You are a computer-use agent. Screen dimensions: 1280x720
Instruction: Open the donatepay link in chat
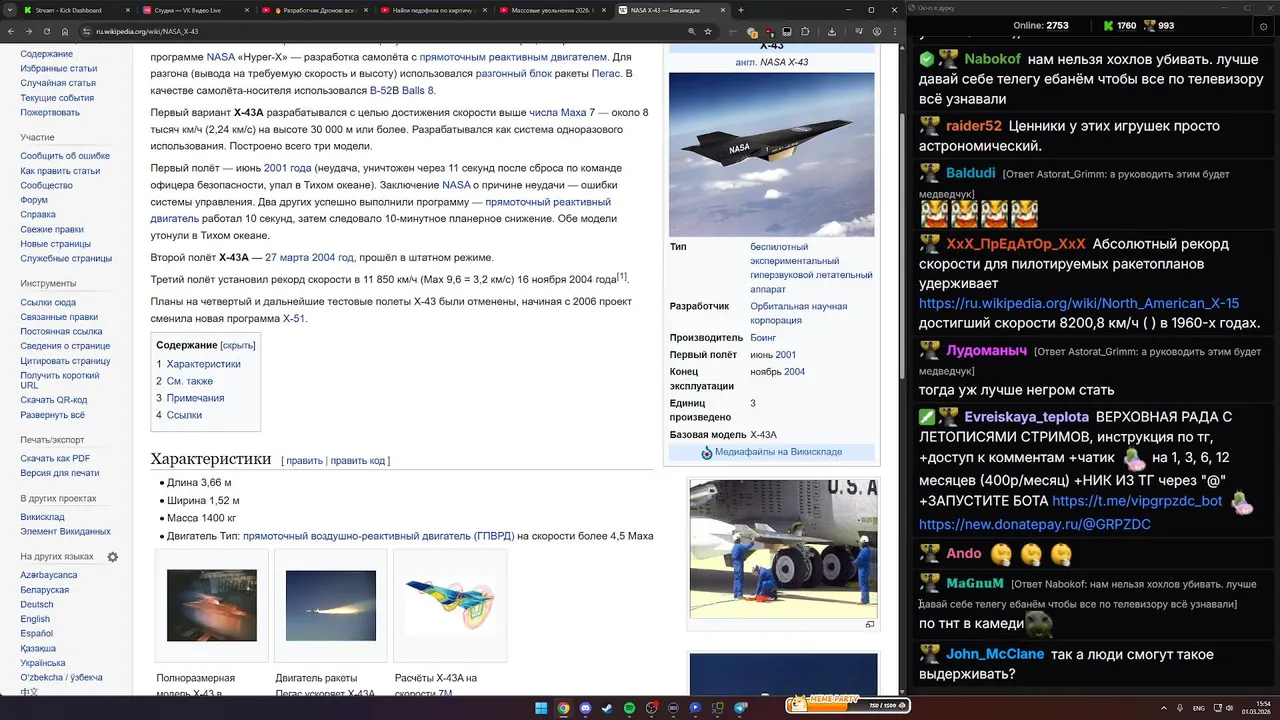coord(1035,524)
